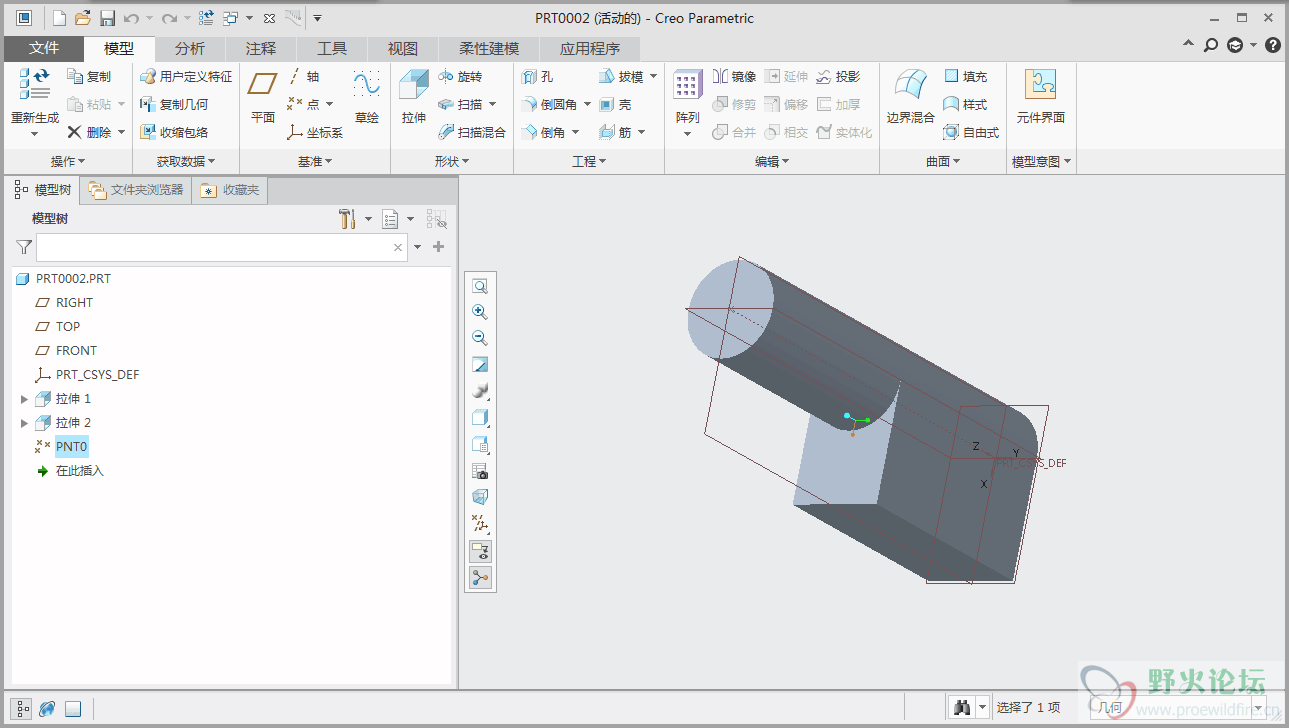The image size is (1289, 728).
Task: Open the 草绘 (Sketch) tool
Action: 367,97
